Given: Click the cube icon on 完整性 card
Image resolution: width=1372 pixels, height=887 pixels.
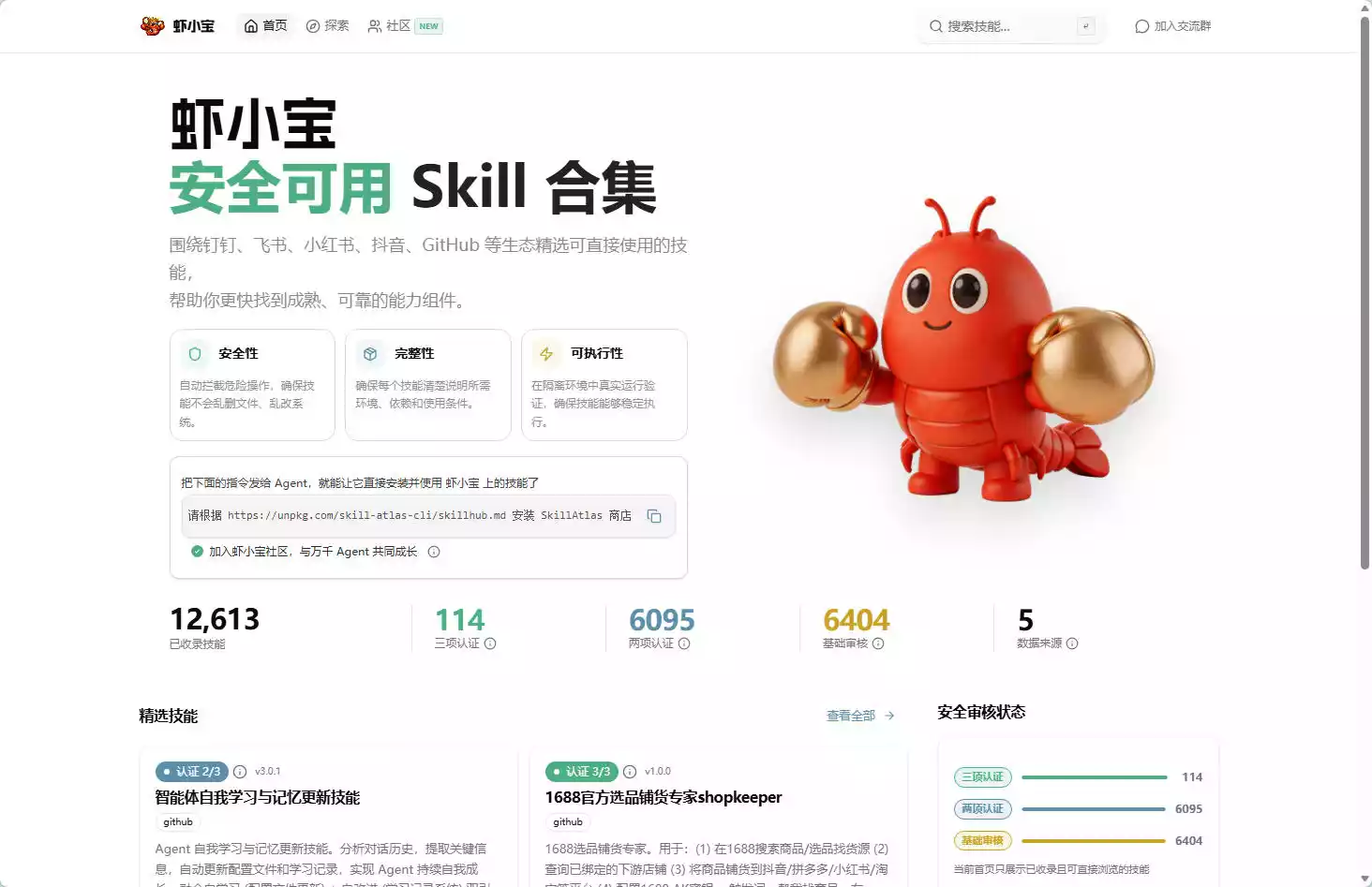Looking at the screenshot, I should tap(370, 354).
